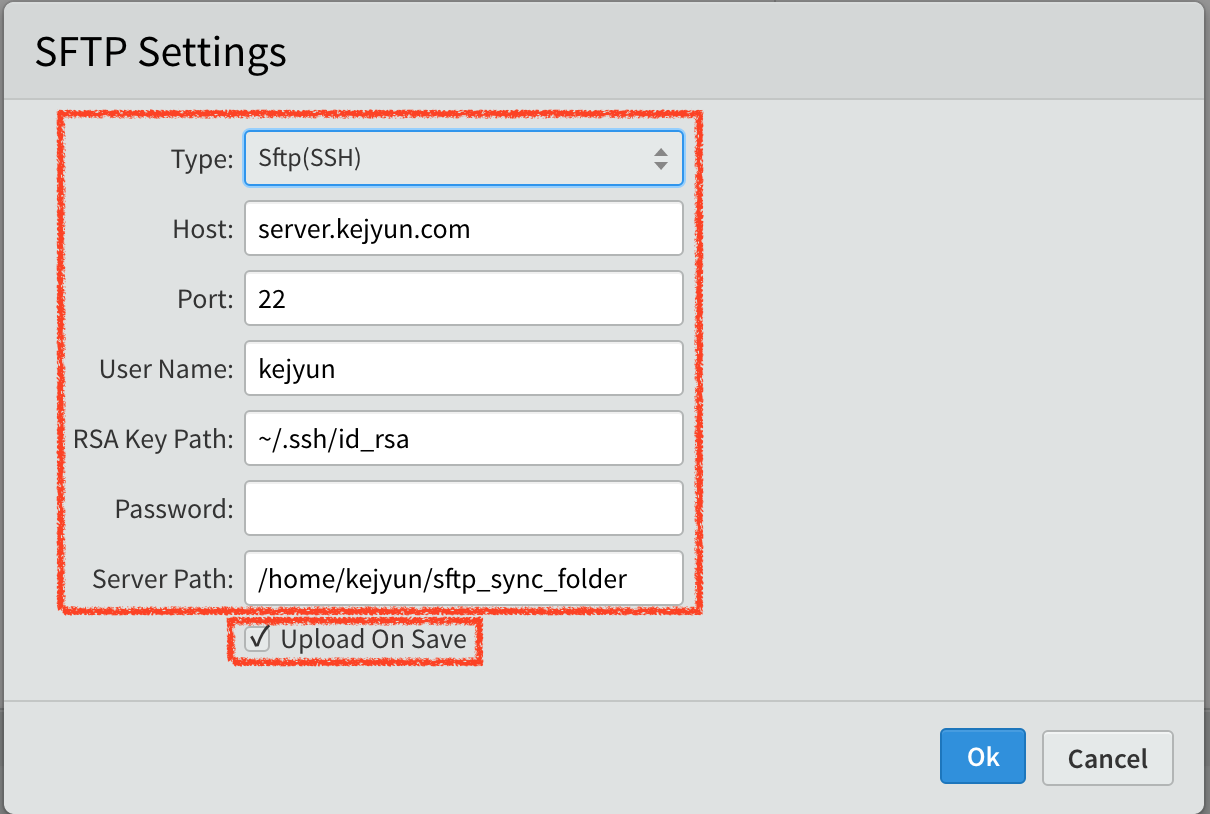The width and height of the screenshot is (1210, 814).
Task: Click the empty Password field
Action: click(x=464, y=508)
